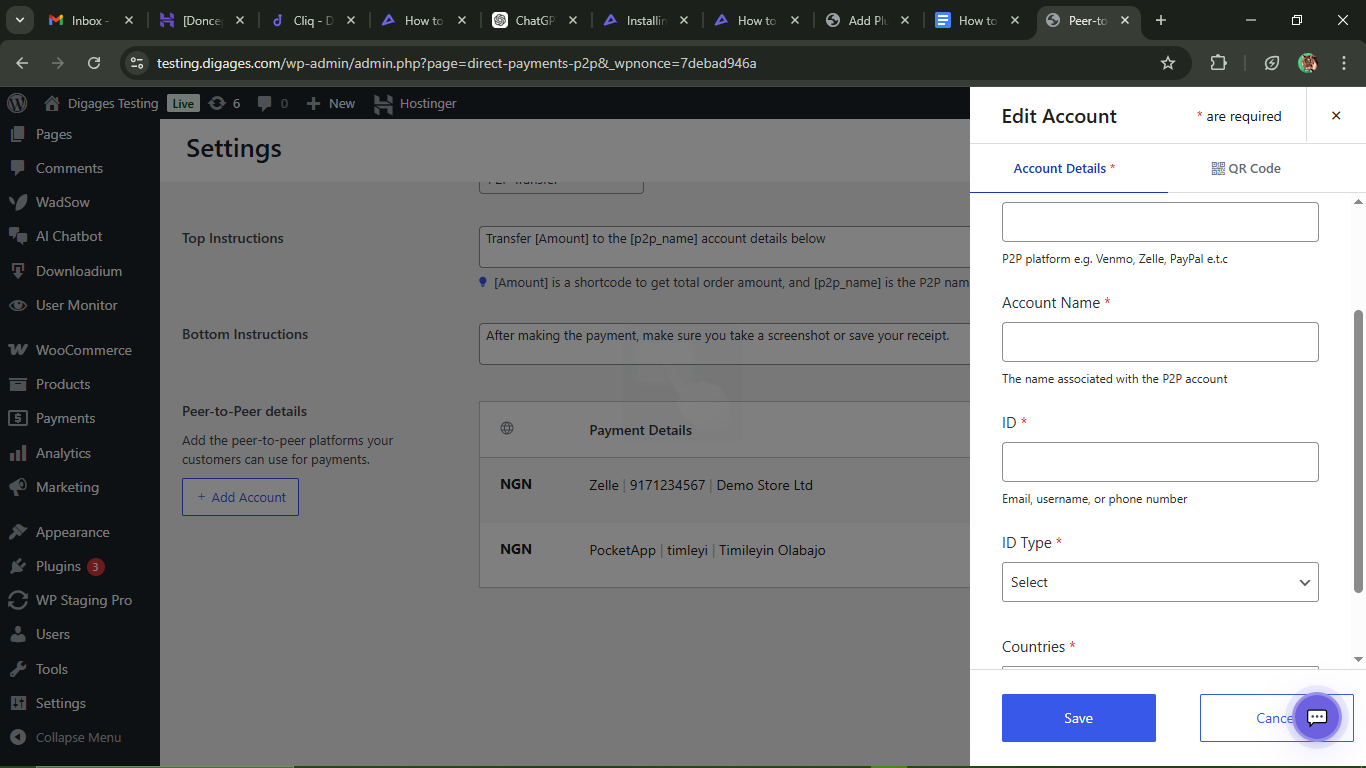Reload the current browser page
The height and width of the screenshot is (768, 1366).
94,63
